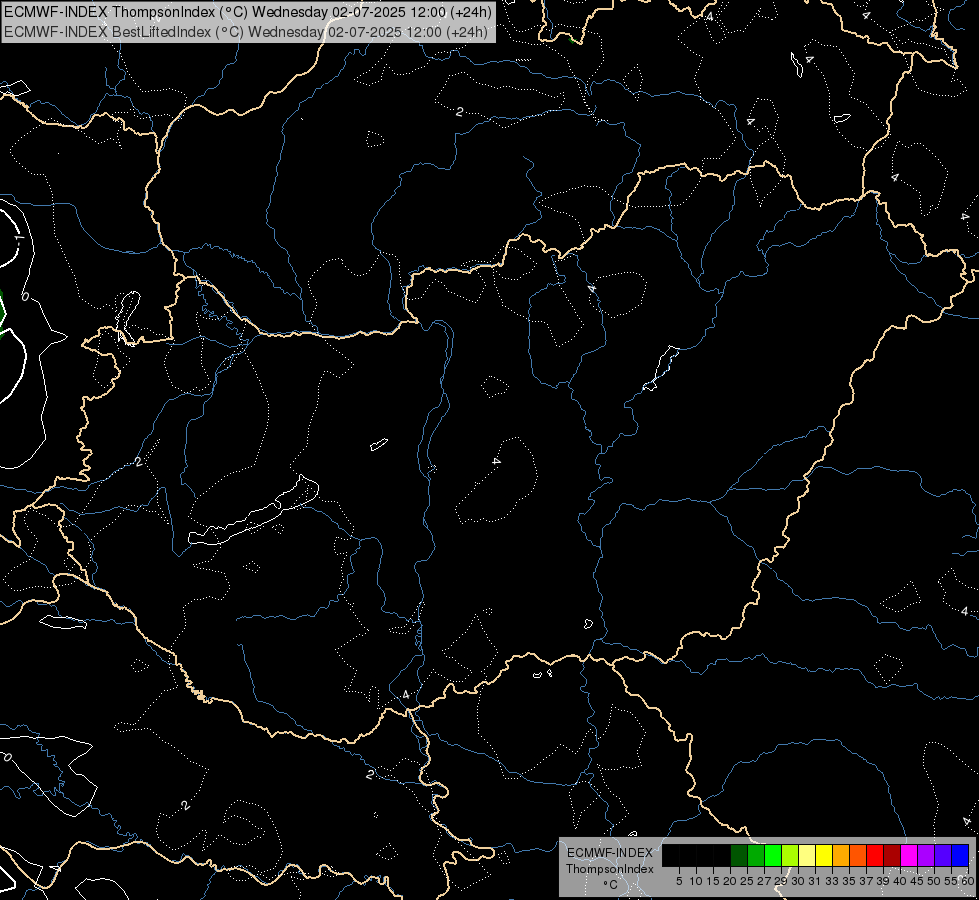Pick the bright yellow 31–33 legend swatch

[x=824, y=855]
